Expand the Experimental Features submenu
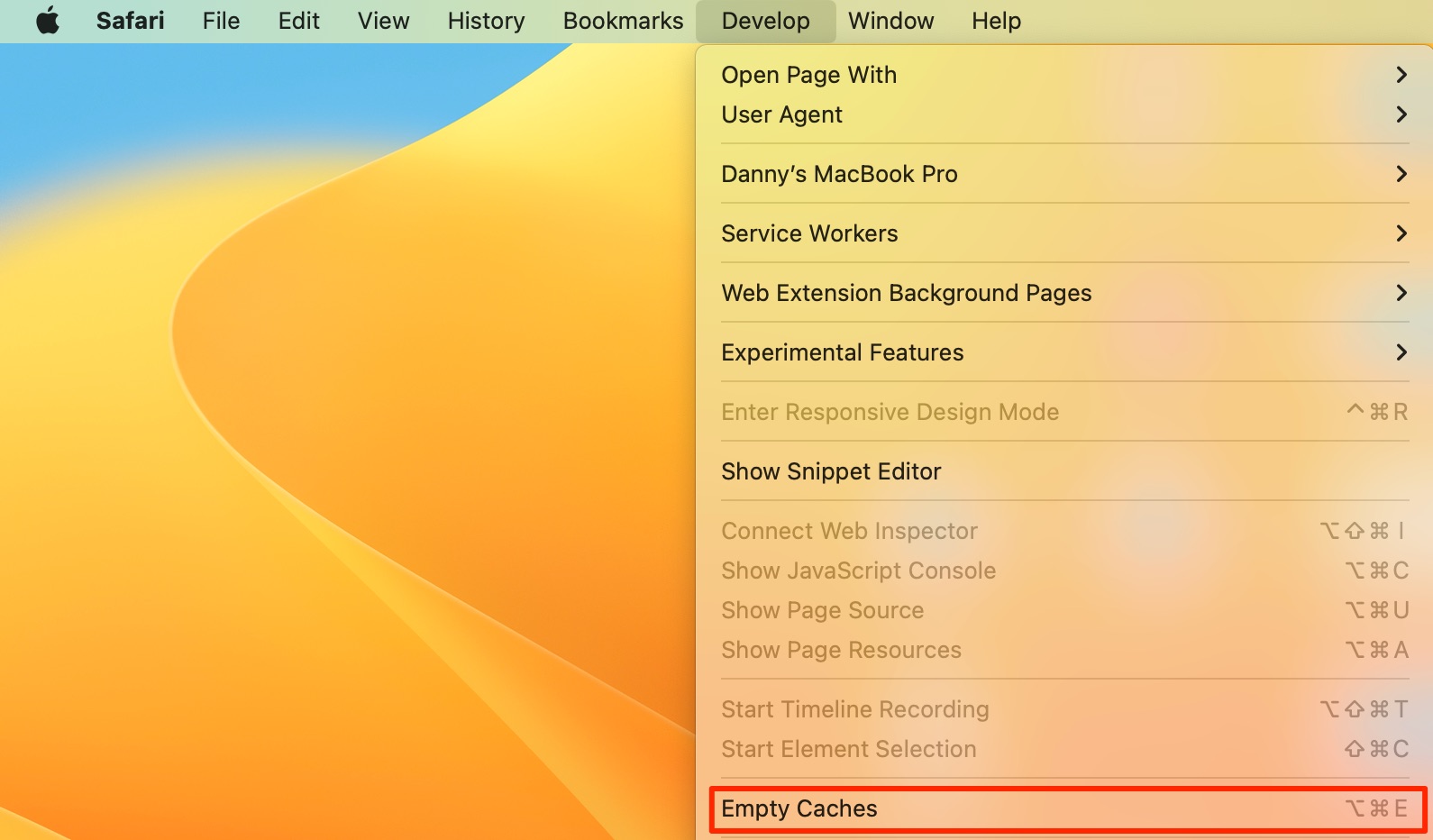Image resolution: width=1433 pixels, height=840 pixels. [x=1064, y=352]
